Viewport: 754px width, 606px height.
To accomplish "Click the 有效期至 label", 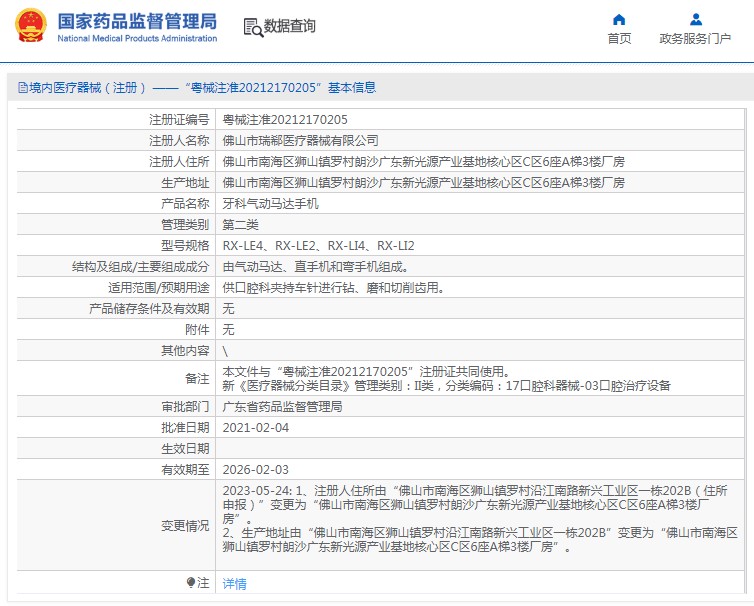I will click(x=185, y=470).
